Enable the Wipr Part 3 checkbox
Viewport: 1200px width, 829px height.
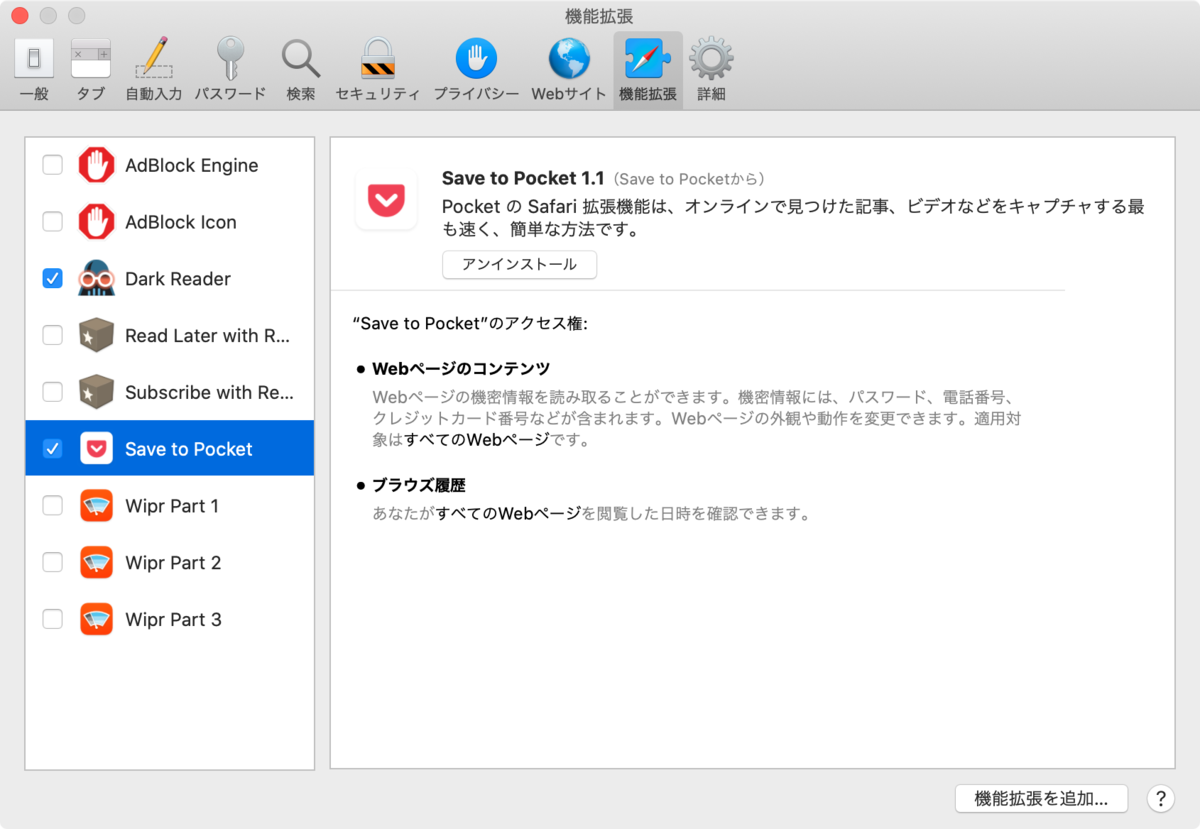[x=52, y=620]
